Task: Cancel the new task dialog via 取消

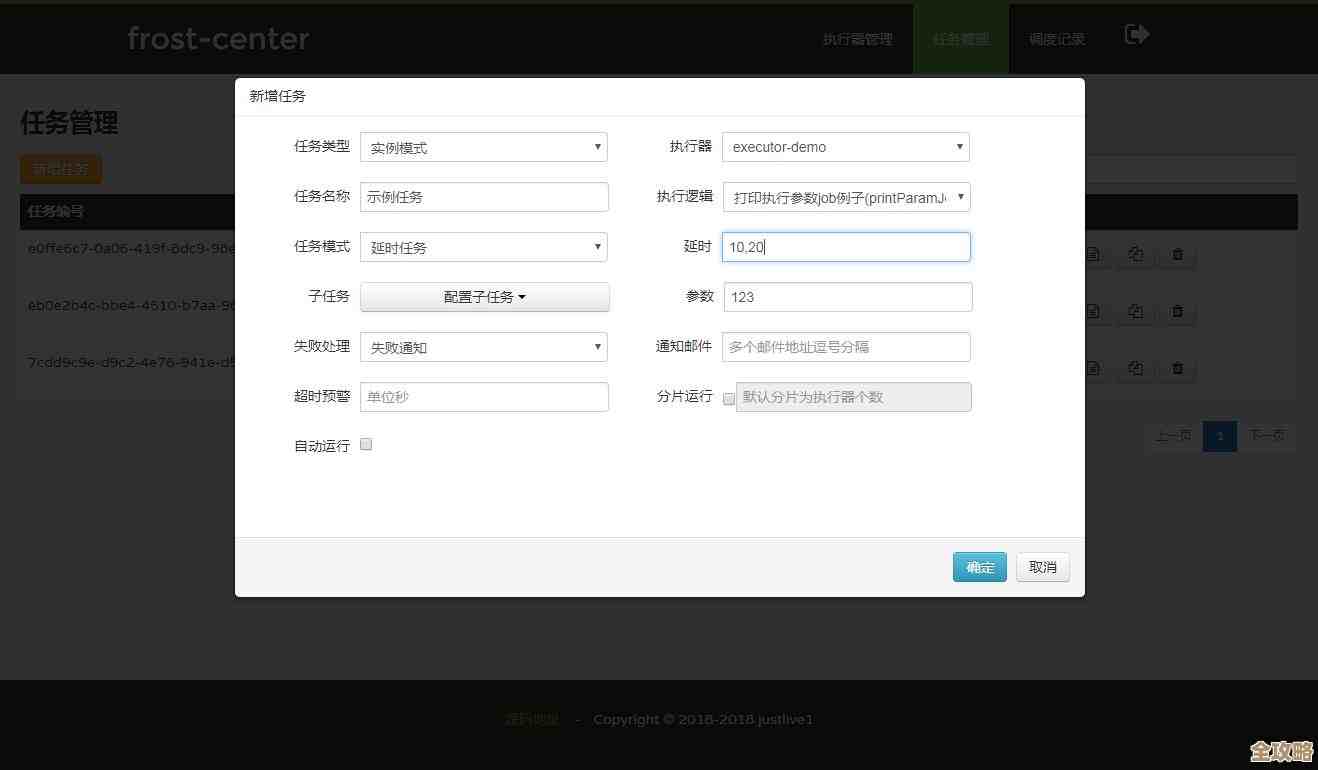Action: (1042, 567)
